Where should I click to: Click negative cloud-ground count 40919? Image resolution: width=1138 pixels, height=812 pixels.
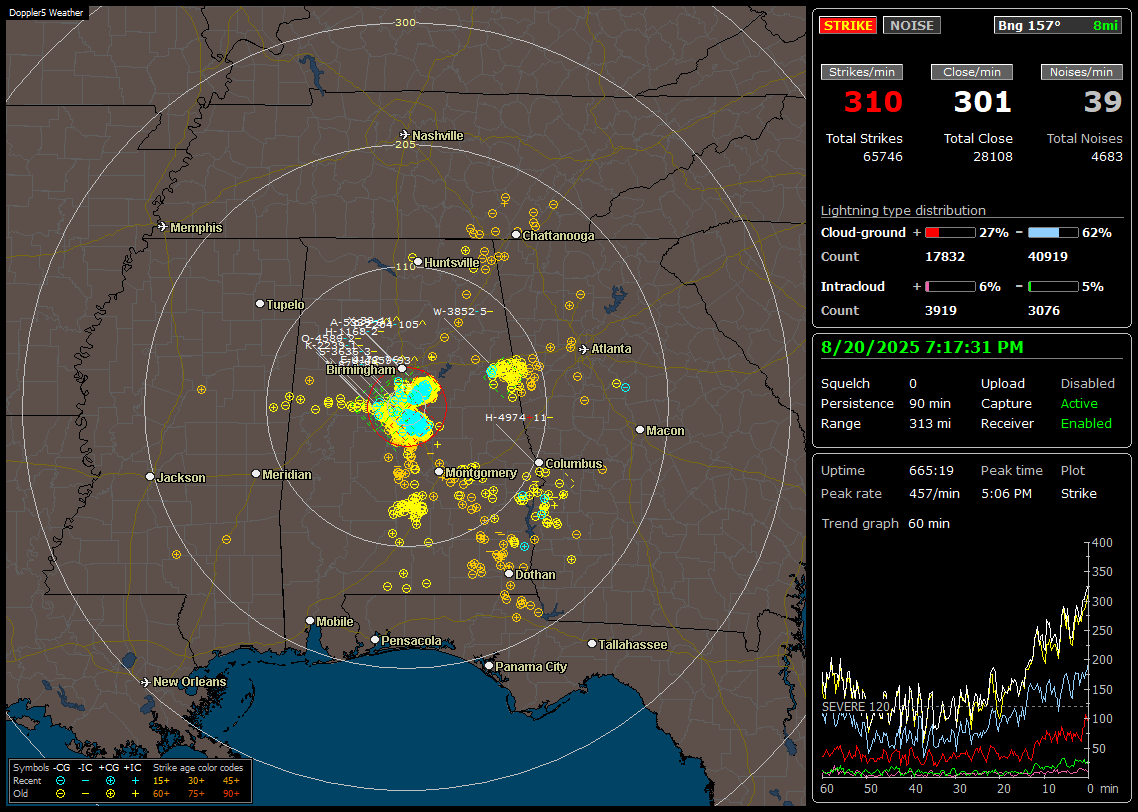point(1048,257)
